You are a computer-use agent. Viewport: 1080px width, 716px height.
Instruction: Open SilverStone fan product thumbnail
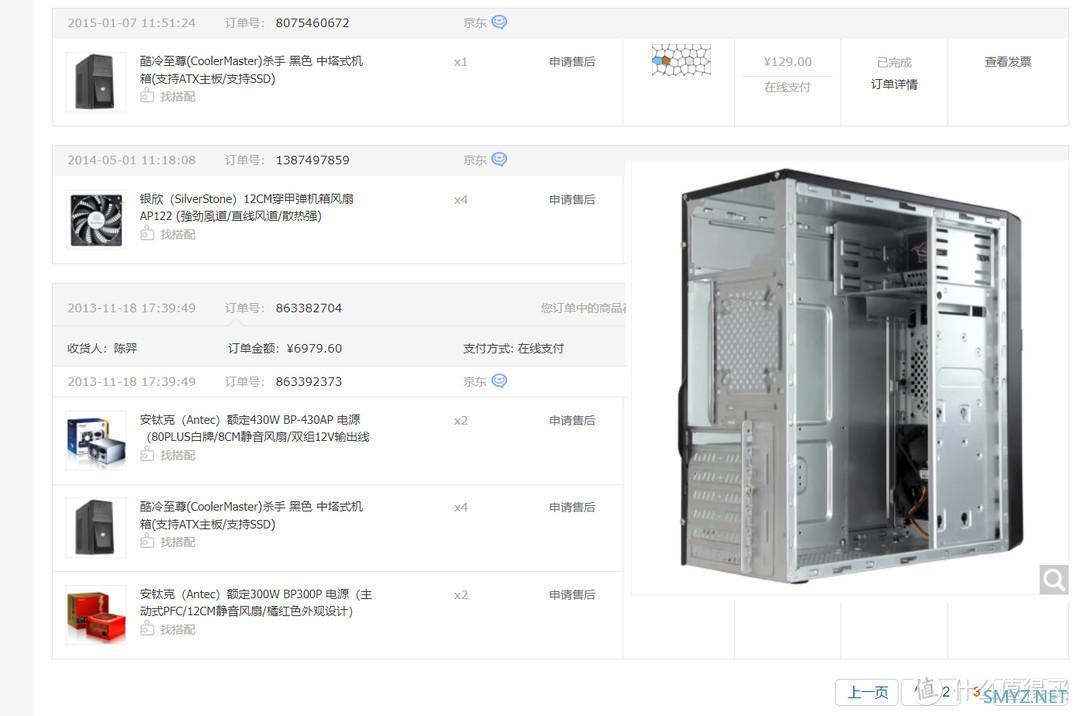[96, 220]
